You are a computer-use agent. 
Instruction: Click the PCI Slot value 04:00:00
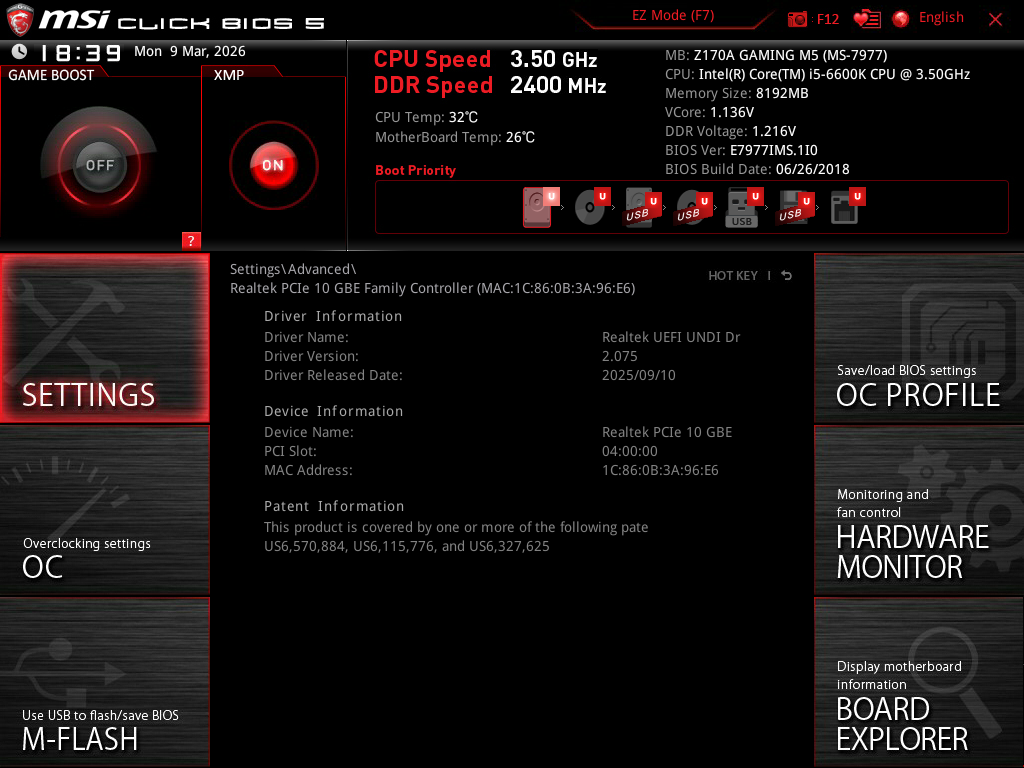pyautogui.click(x=630, y=451)
